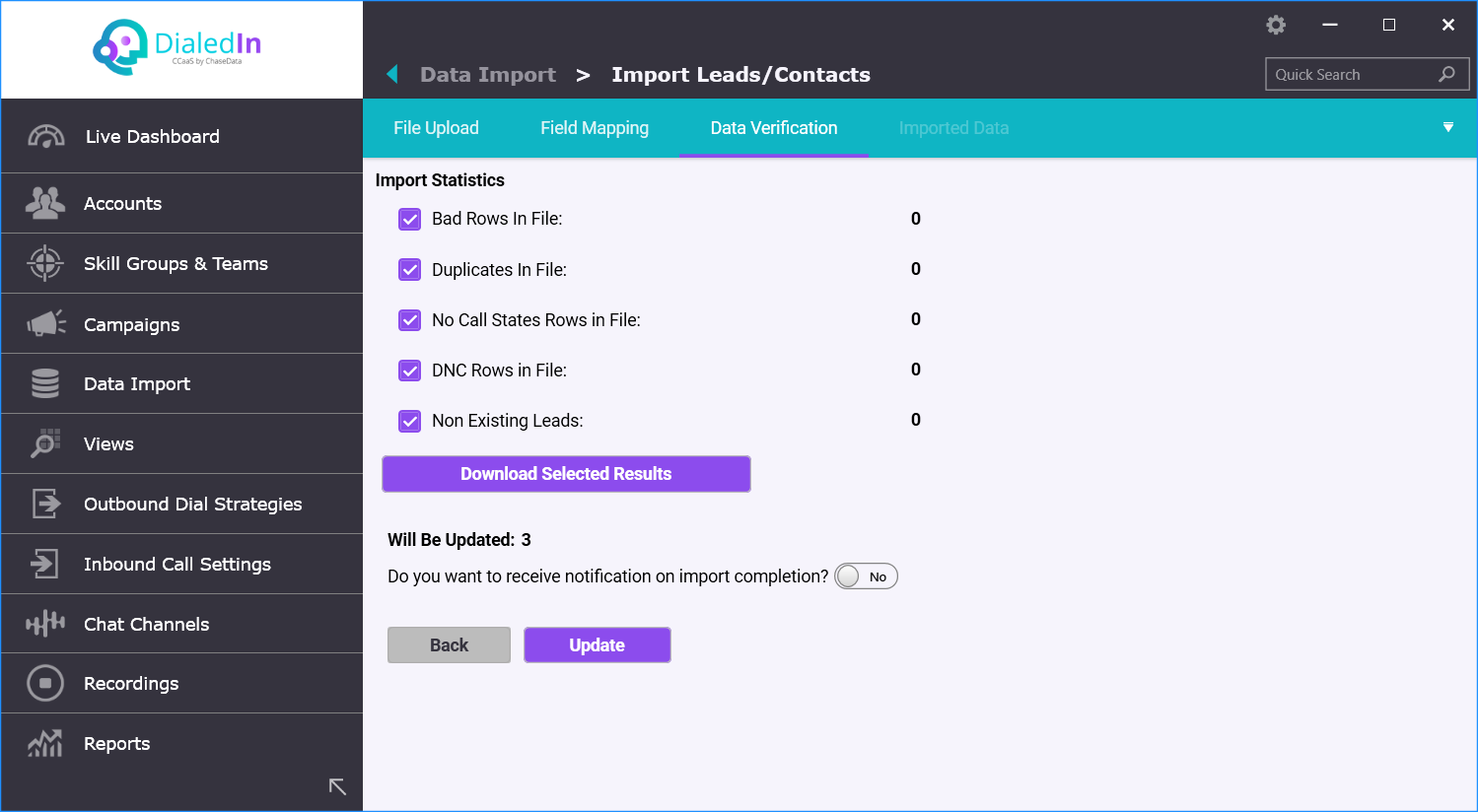Open the teal filter dropdown arrow
Viewport: 1478px width, 812px height.
tap(1447, 126)
